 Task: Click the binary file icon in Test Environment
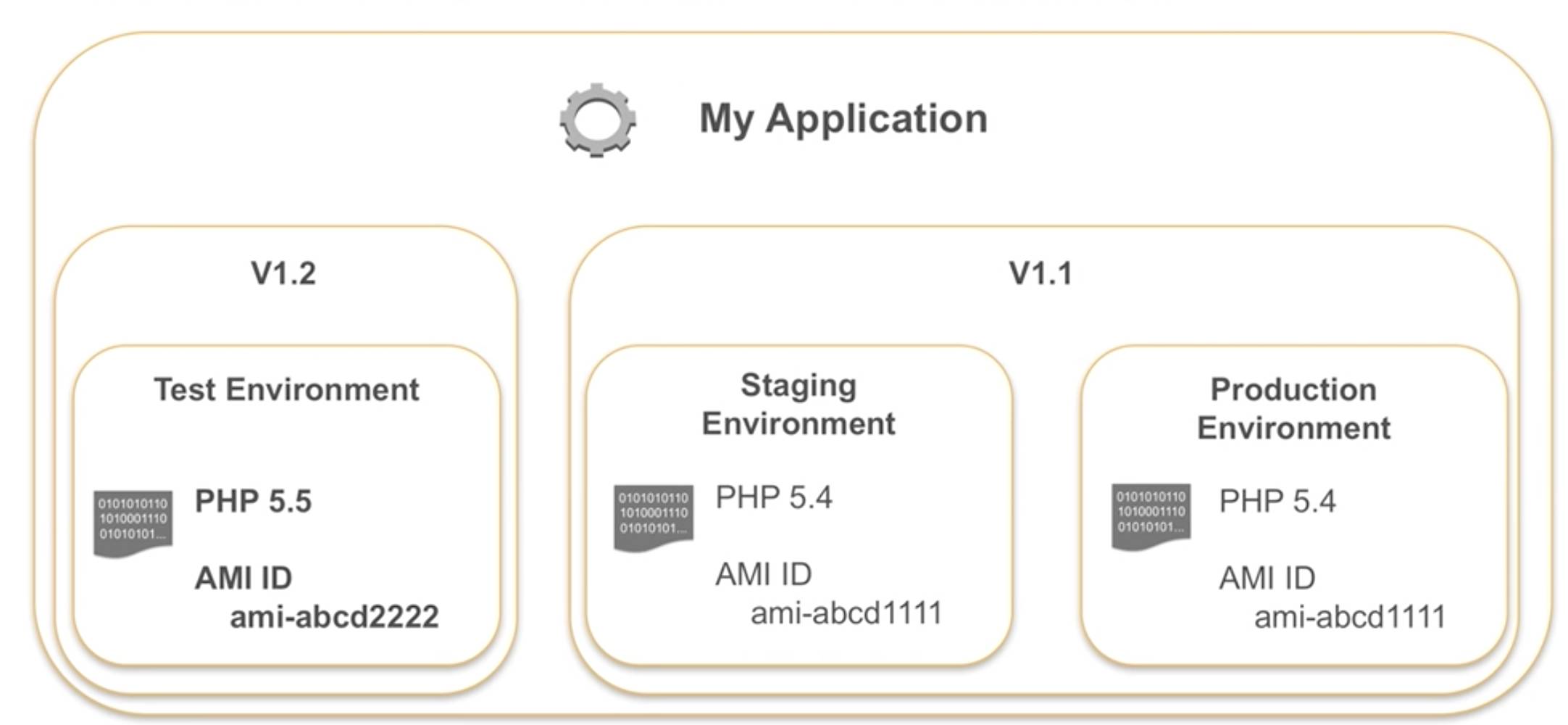pyautogui.click(x=133, y=524)
